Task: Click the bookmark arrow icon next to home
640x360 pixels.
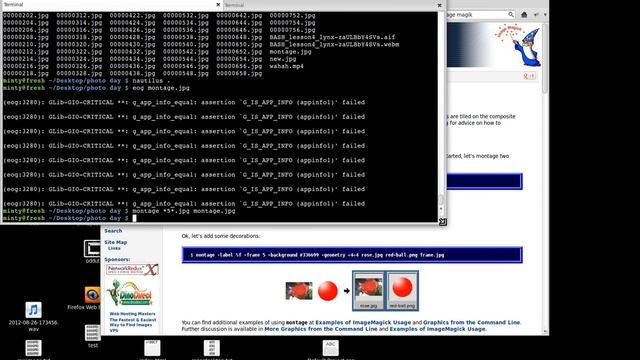Action: 536,15
